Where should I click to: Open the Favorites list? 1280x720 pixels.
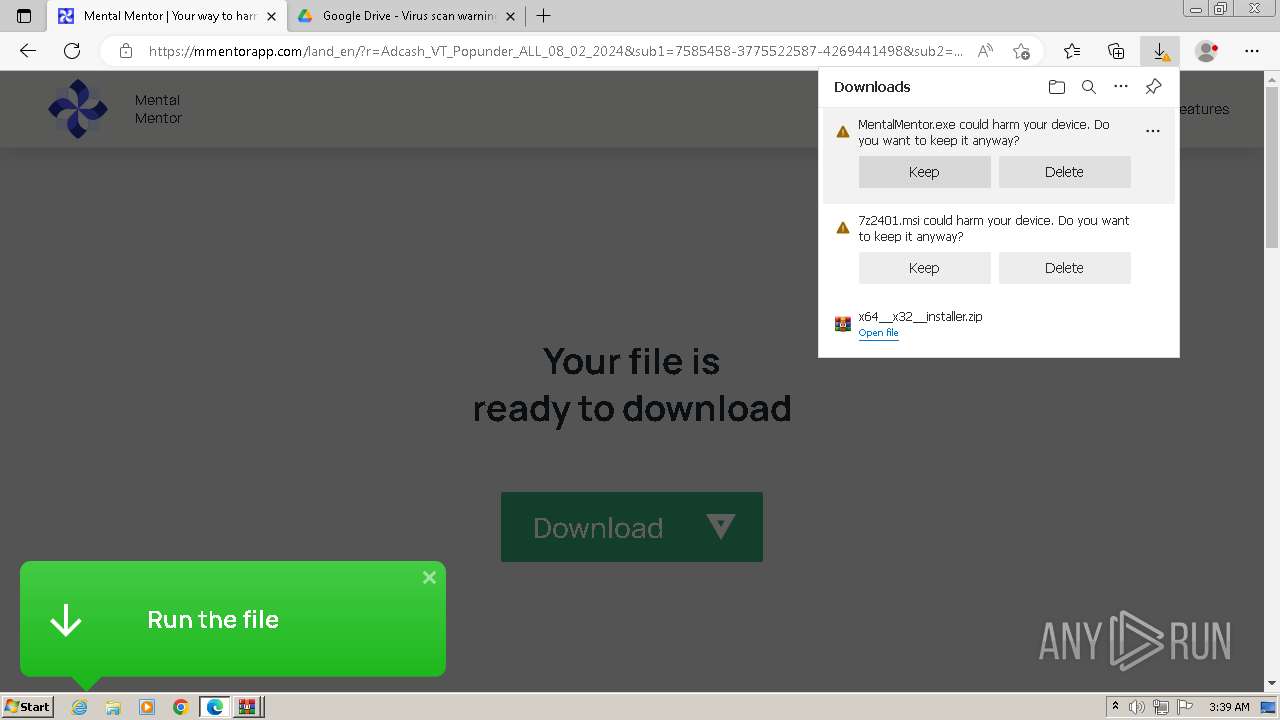[1072, 51]
